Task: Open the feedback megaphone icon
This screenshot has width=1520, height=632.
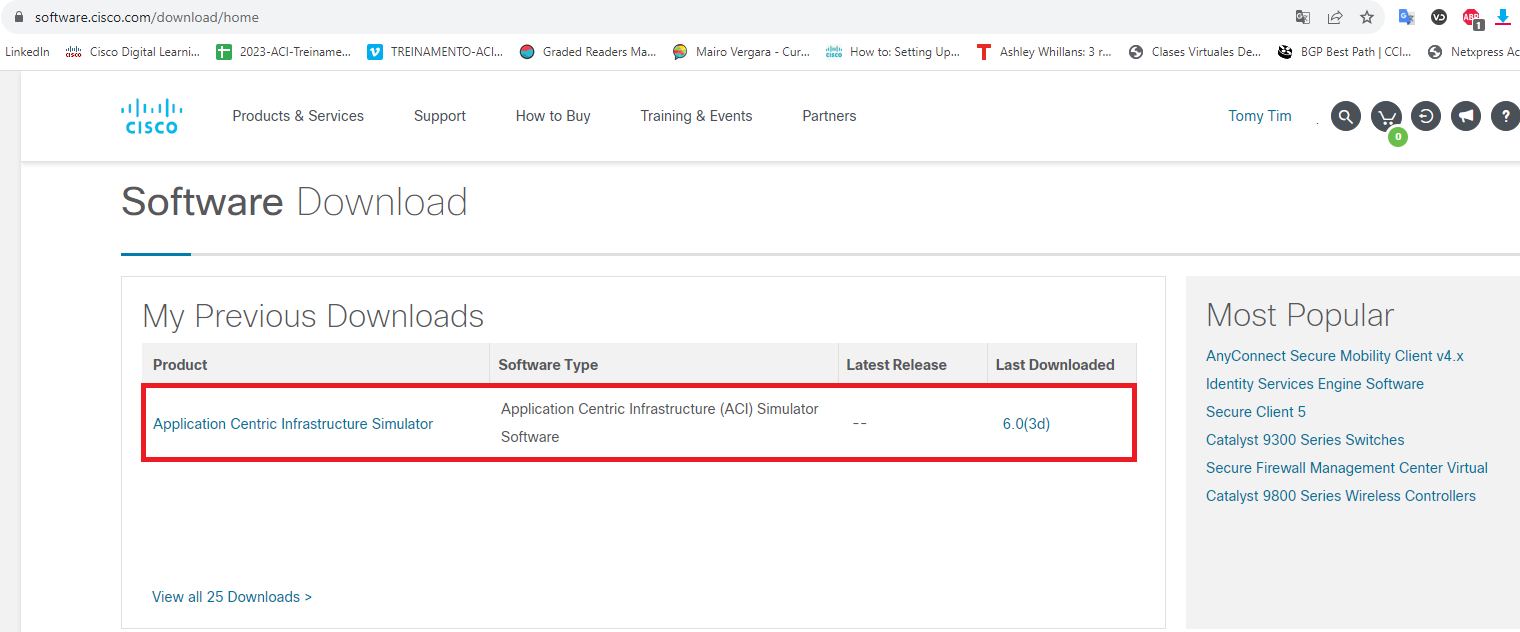Action: click(1465, 115)
